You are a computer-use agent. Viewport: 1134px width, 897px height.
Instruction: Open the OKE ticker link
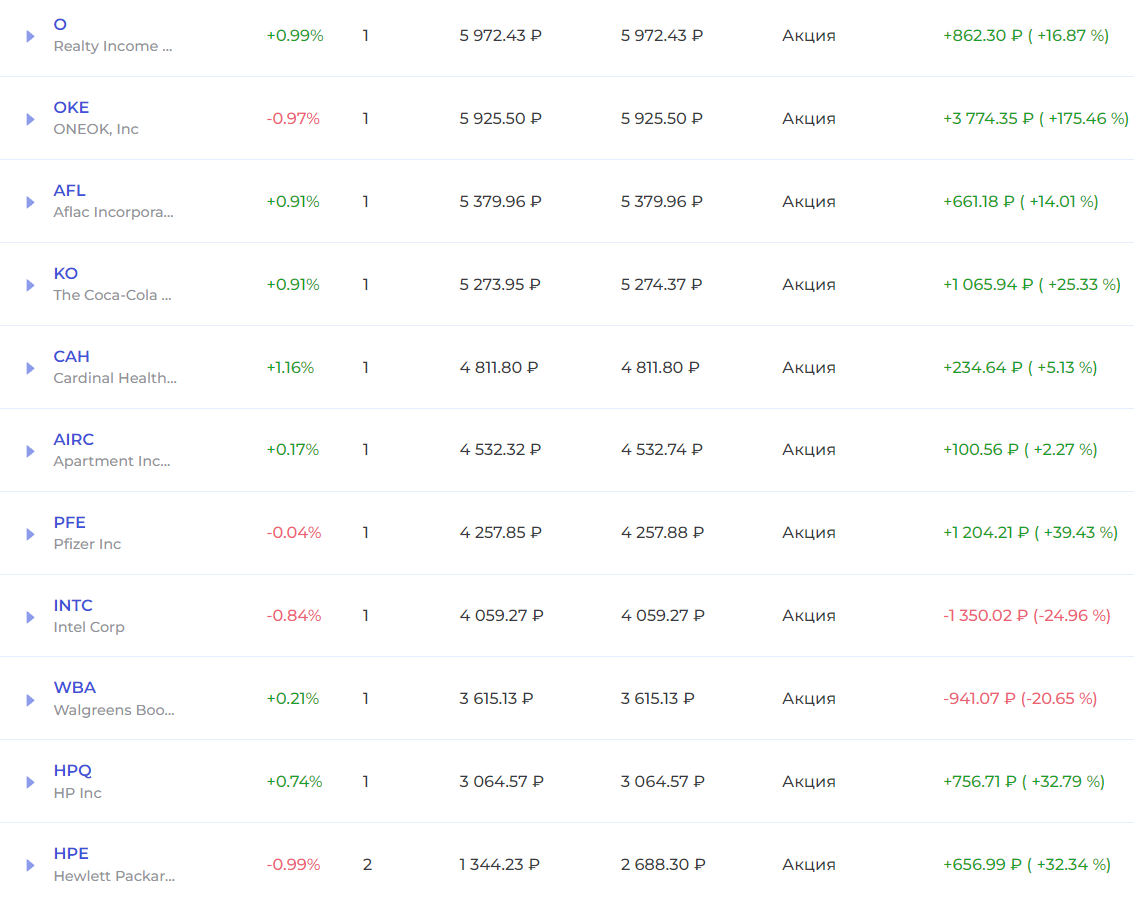click(71, 108)
